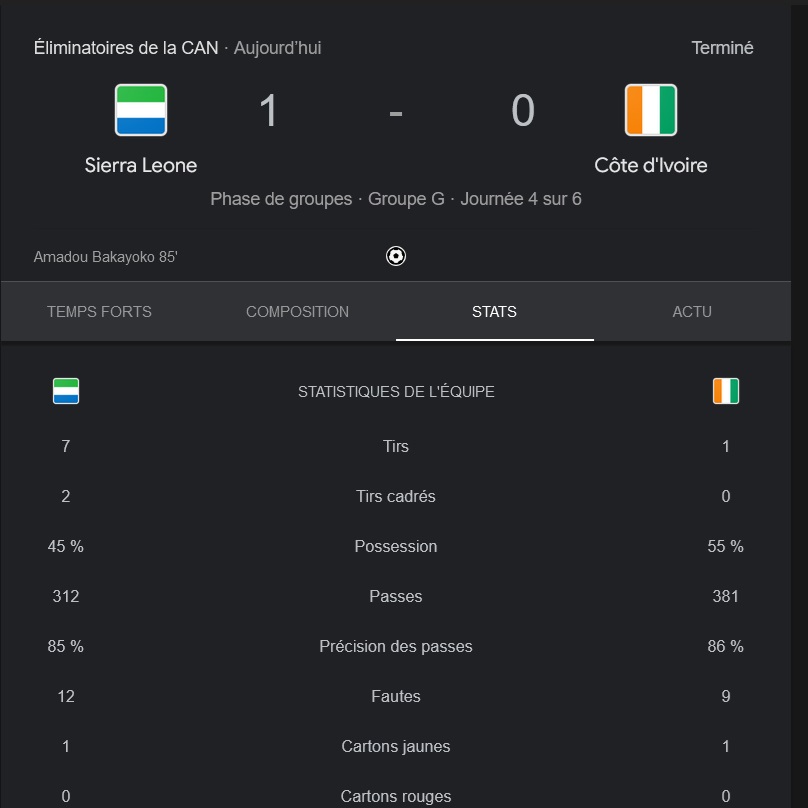Open the TEMPS FORTS tab
808x808 pixels.
(99, 312)
